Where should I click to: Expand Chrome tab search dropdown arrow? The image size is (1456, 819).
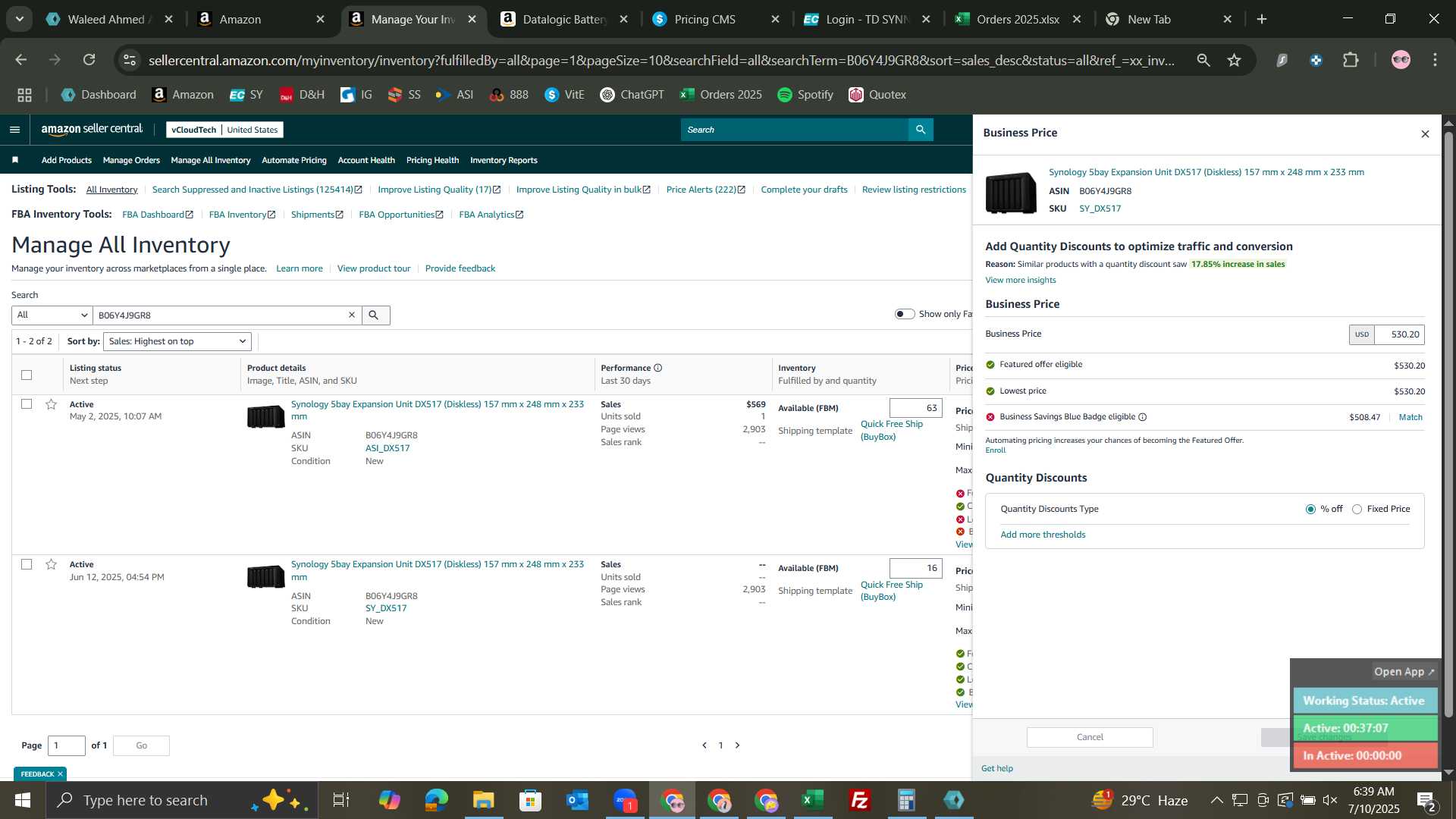point(20,19)
